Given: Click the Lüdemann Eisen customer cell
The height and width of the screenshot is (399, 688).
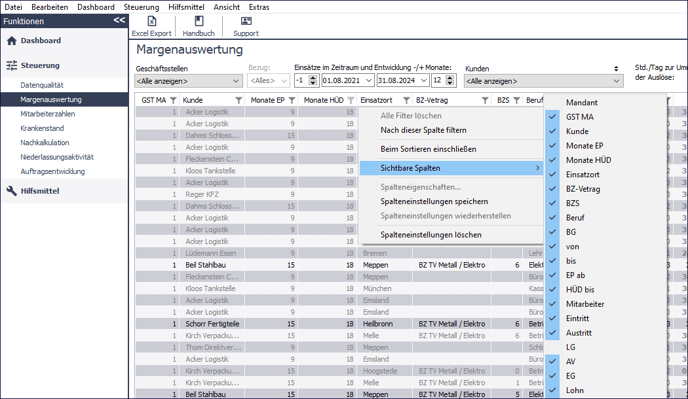Looking at the screenshot, I should [x=211, y=253].
